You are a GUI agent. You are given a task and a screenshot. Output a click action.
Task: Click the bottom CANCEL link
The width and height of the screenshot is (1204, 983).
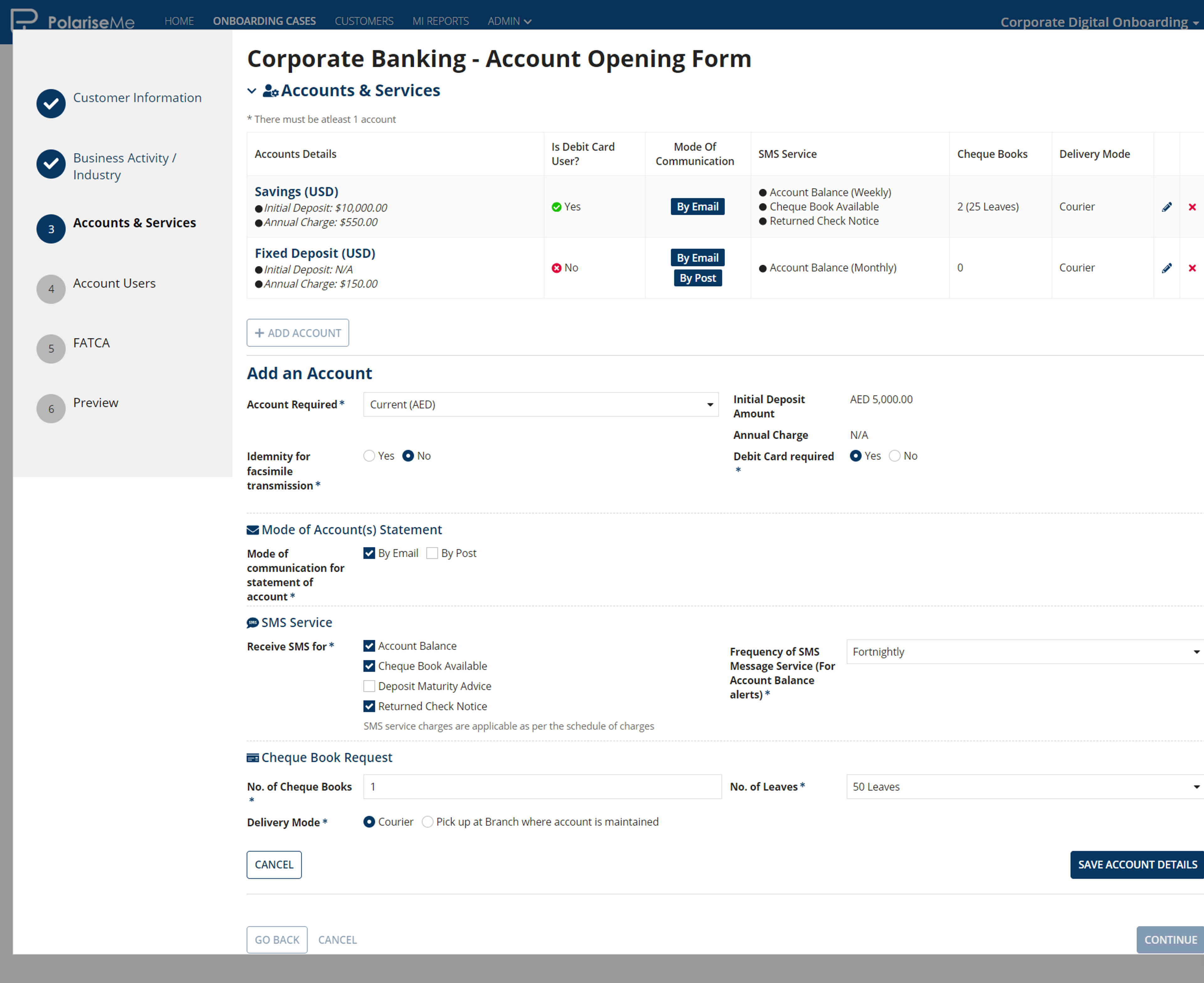click(337, 940)
